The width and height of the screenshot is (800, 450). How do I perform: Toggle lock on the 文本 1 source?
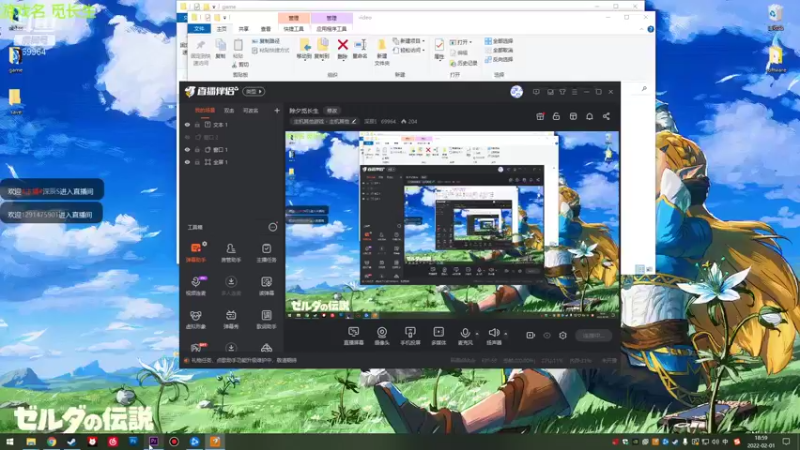197,124
